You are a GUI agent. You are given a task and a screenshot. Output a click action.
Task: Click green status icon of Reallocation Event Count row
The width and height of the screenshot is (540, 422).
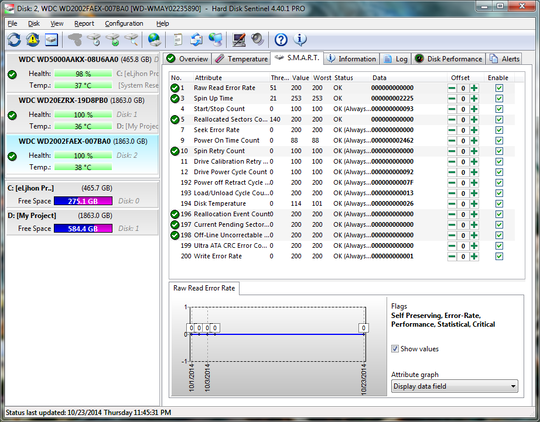pyautogui.click(x=175, y=214)
